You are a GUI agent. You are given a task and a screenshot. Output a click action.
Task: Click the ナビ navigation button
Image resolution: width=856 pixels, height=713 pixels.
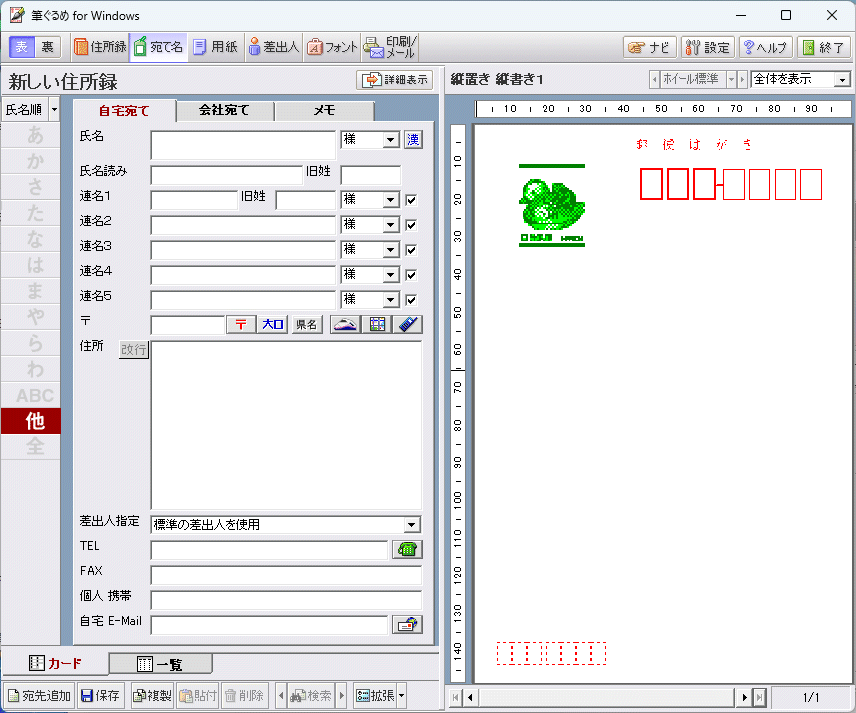click(650, 47)
